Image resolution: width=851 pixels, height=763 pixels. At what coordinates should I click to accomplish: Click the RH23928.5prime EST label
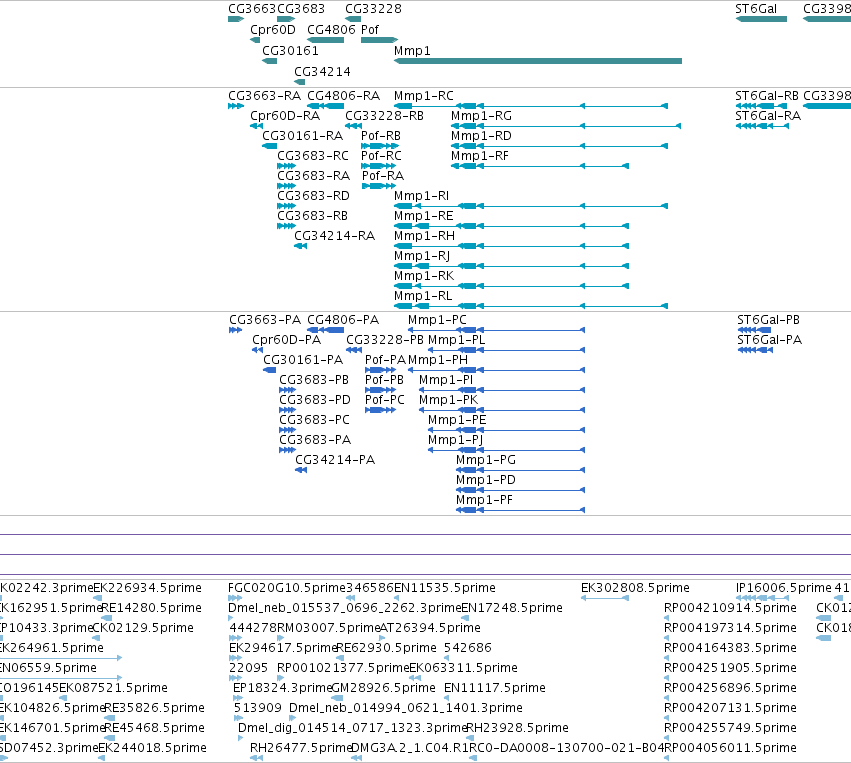[x=518, y=728]
